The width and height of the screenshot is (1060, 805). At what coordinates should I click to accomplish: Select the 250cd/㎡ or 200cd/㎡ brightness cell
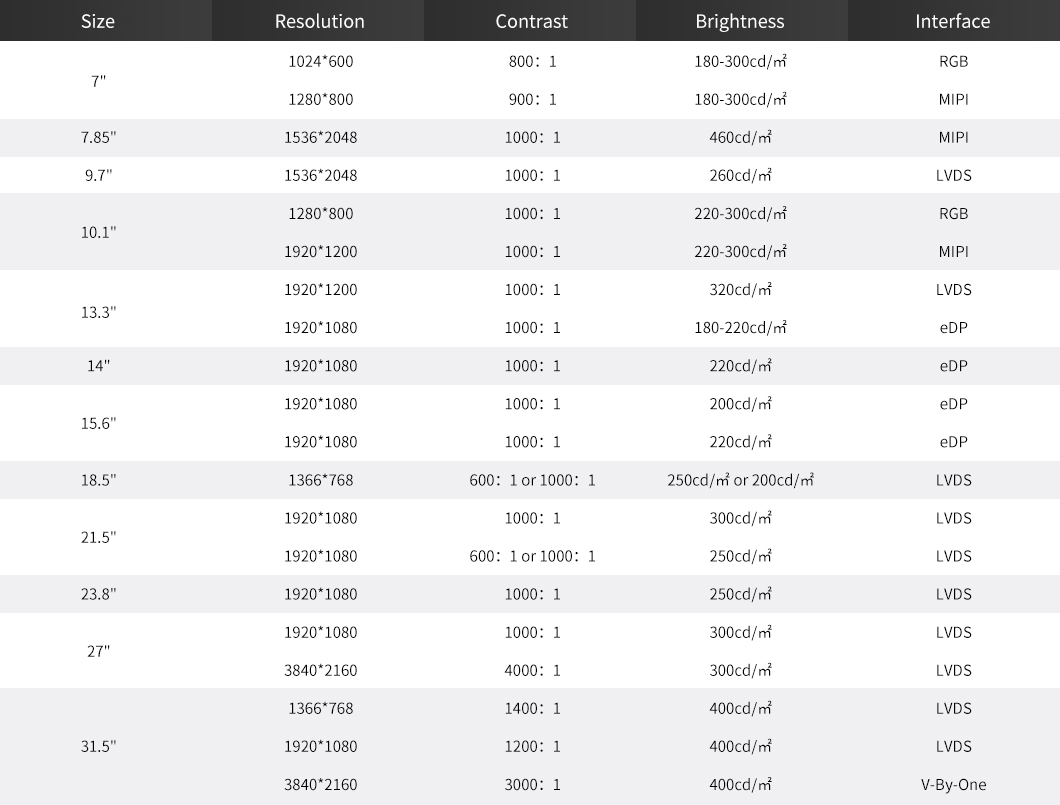coord(740,480)
